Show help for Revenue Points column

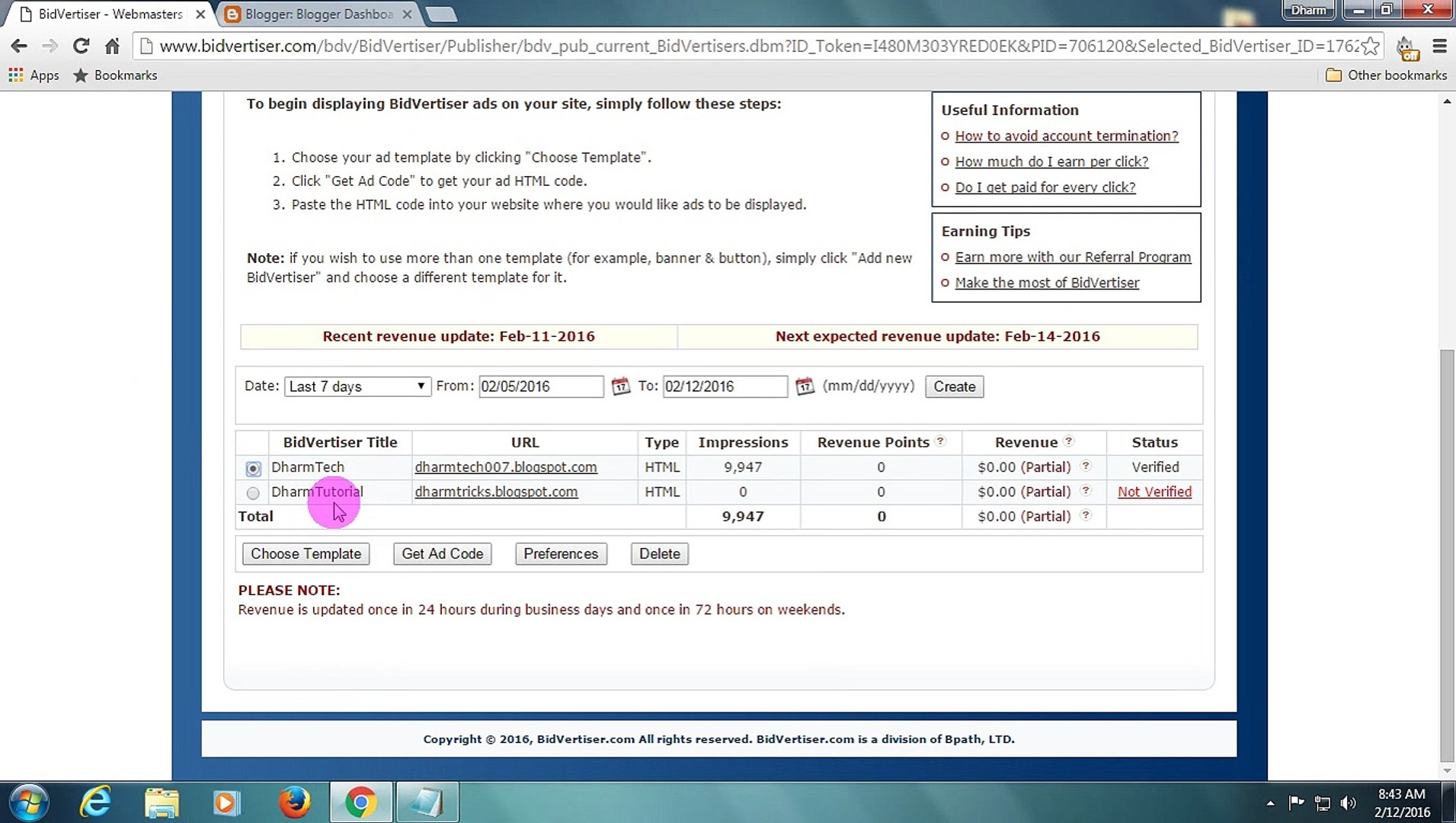[940, 441]
